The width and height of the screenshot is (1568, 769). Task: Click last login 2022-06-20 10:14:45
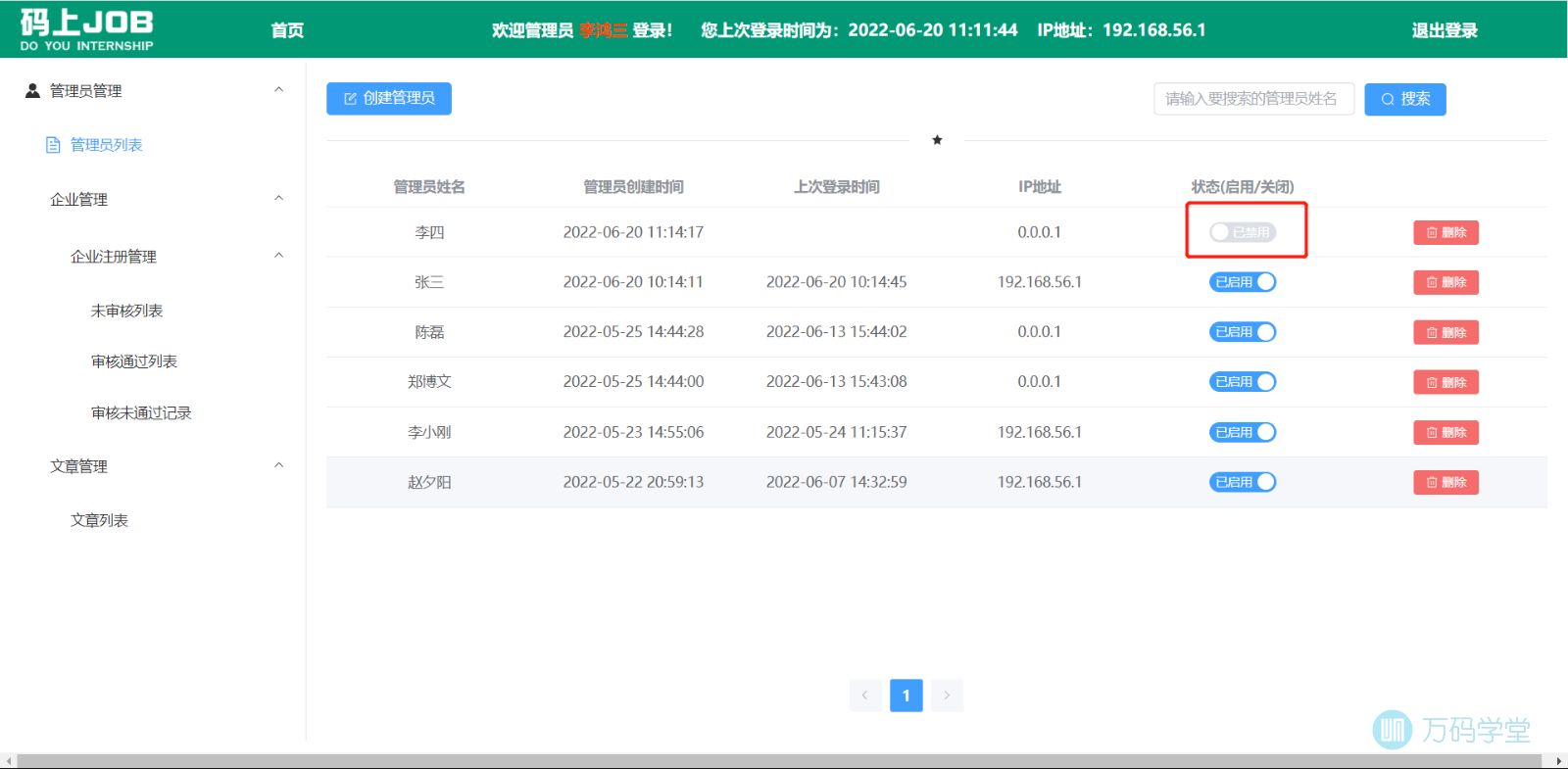[836, 282]
